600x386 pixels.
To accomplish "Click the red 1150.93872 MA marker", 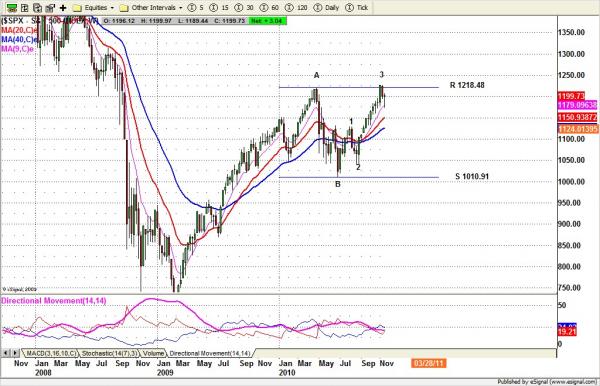I will pyautogui.click(x=577, y=117).
